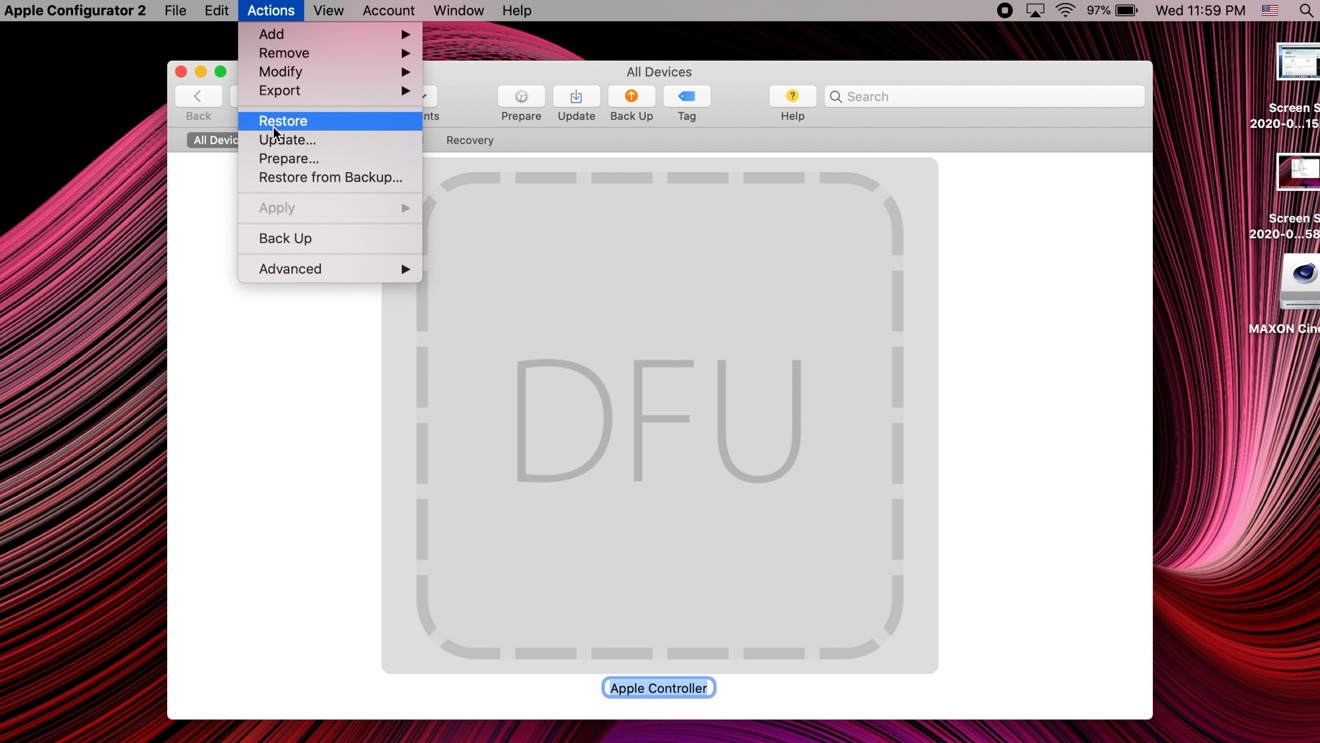Expand the Modify submenu
Image resolution: width=1320 pixels, height=743 pixels.
[330, 72]
